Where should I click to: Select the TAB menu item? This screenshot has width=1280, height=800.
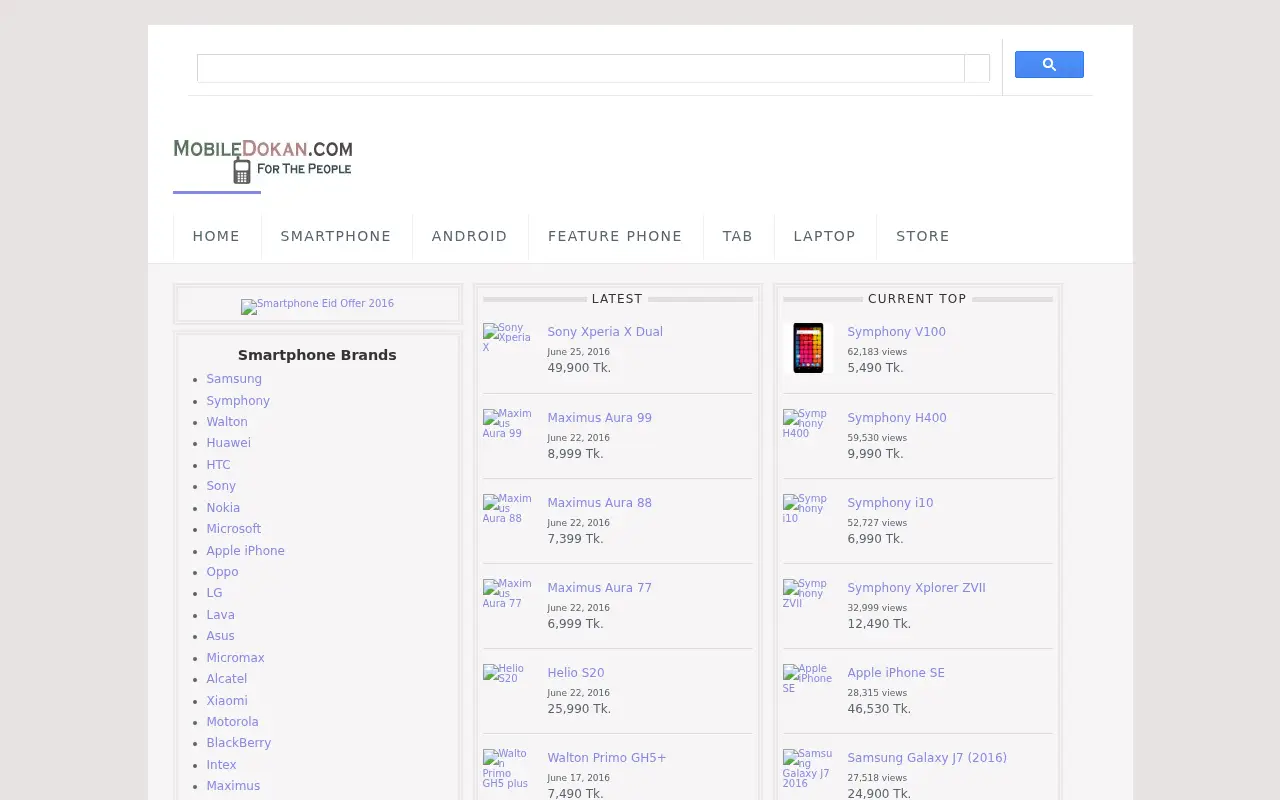tap(738, 236)
